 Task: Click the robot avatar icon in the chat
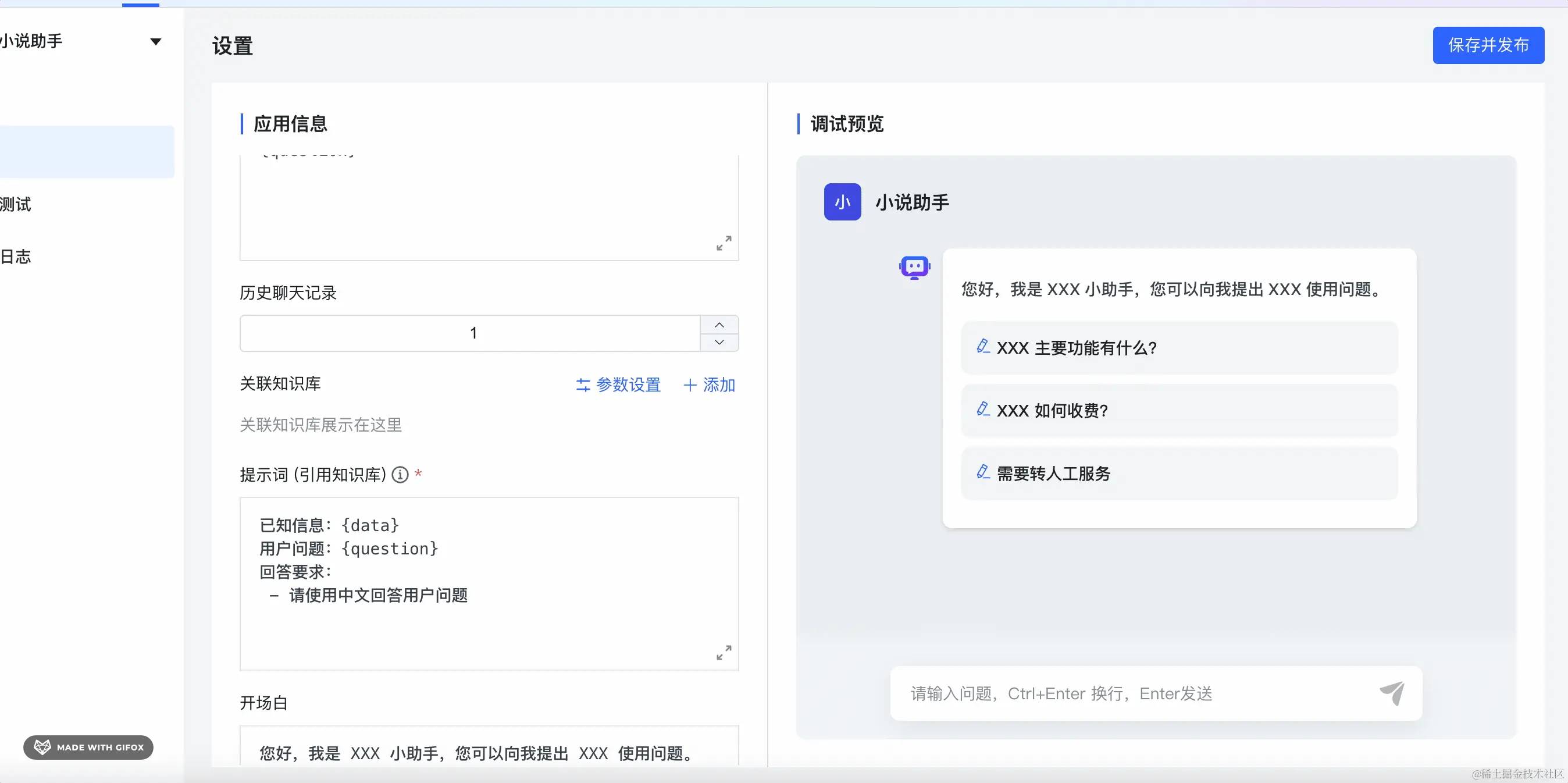click(x=914, y=267)
